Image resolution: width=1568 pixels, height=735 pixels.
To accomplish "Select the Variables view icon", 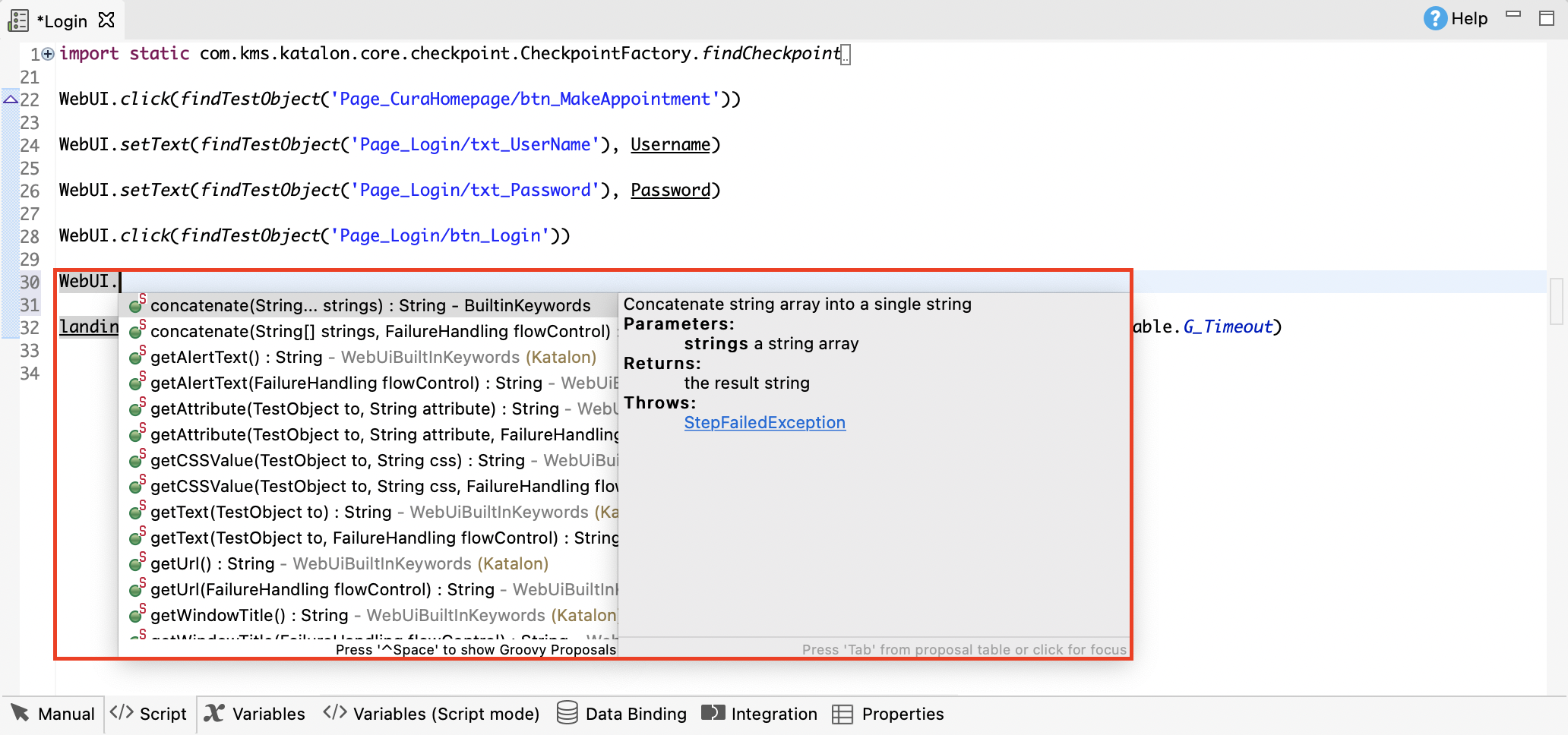I will (x=215, y=714).
